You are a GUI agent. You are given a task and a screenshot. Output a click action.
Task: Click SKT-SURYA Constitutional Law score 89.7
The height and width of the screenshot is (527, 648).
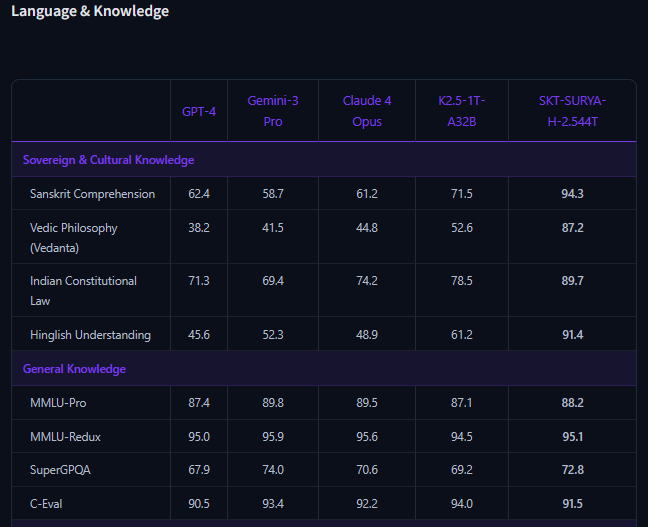tap(572, 281)
